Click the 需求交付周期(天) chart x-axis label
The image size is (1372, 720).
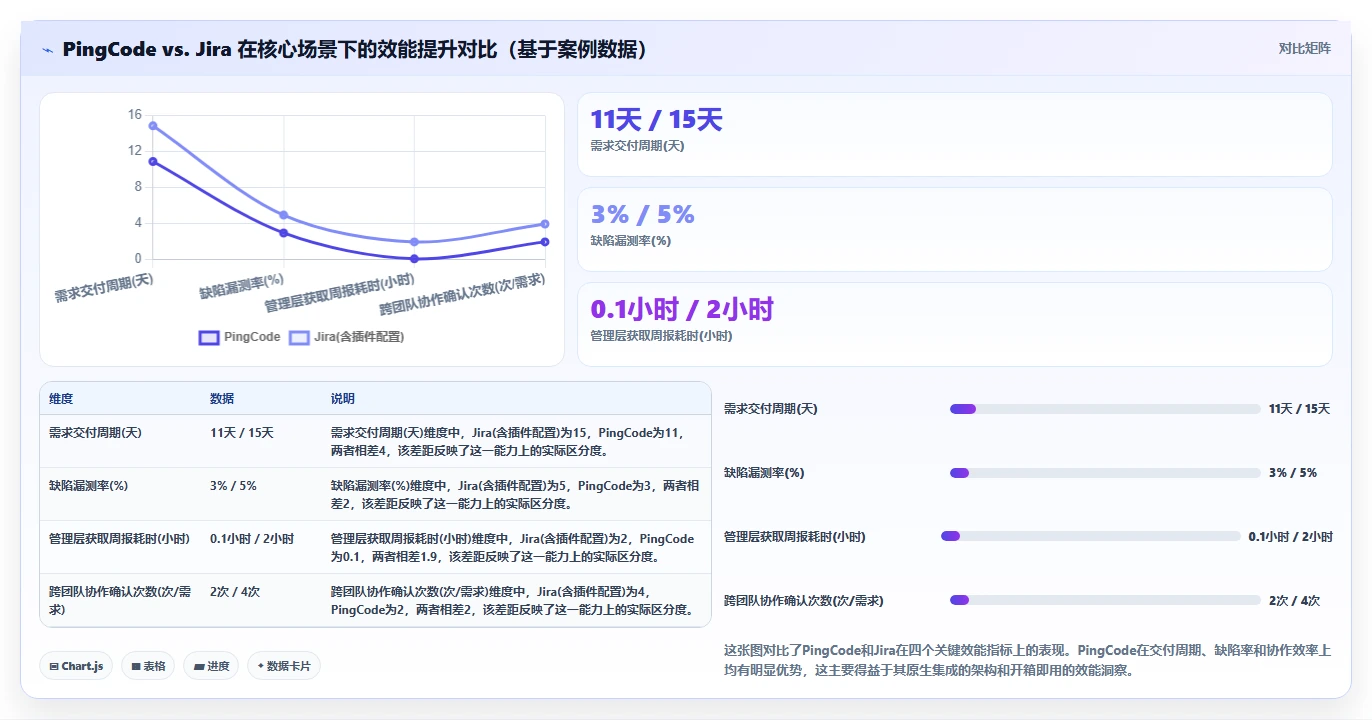(x=104, y=287)
